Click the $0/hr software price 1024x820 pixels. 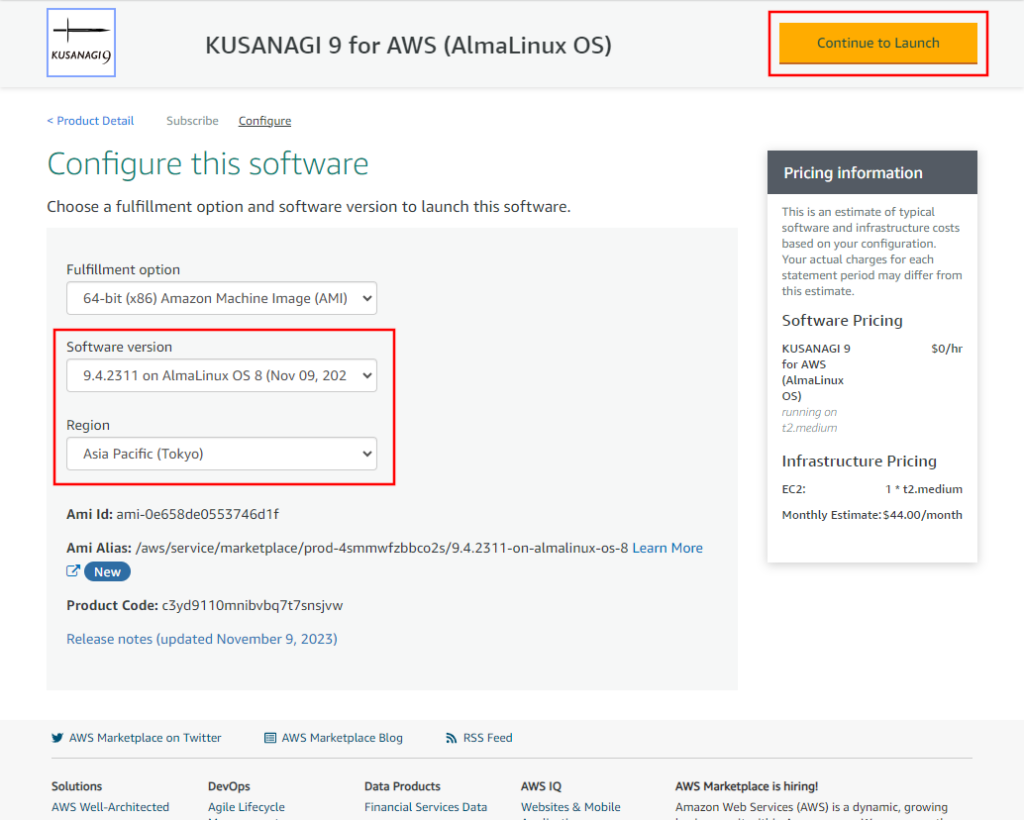947,349
